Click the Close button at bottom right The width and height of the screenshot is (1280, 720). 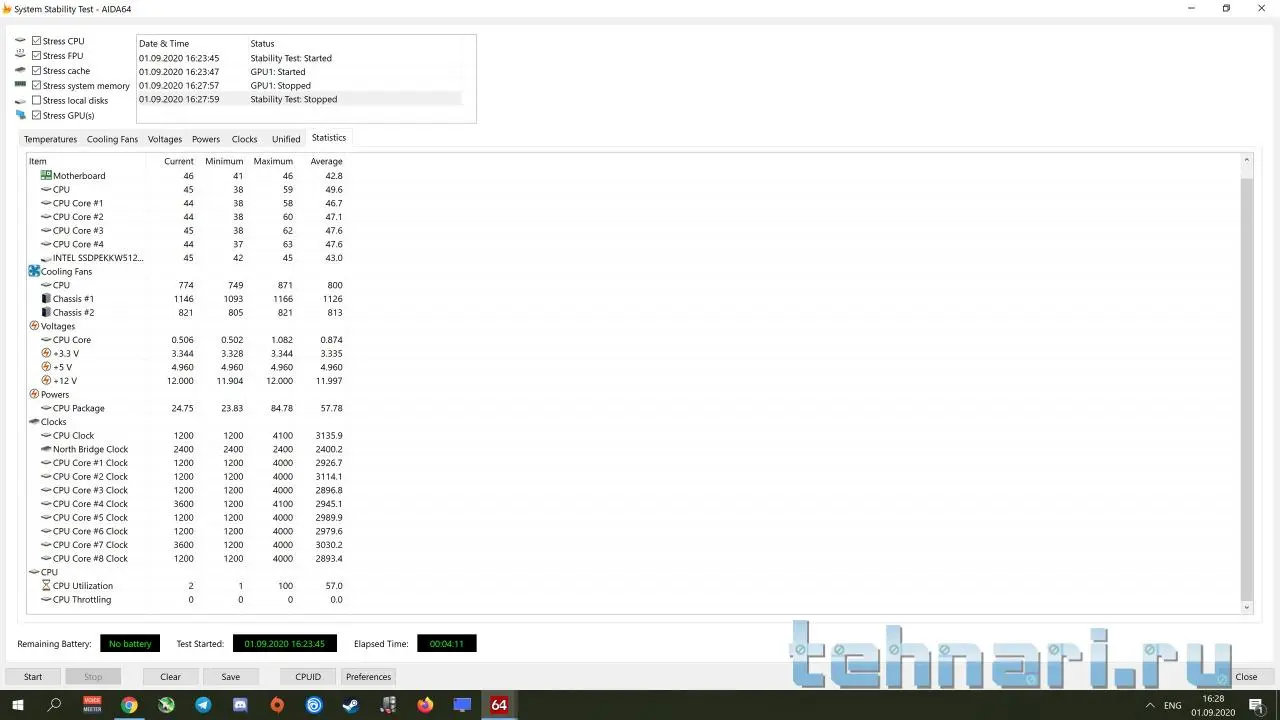(1246, 677)
